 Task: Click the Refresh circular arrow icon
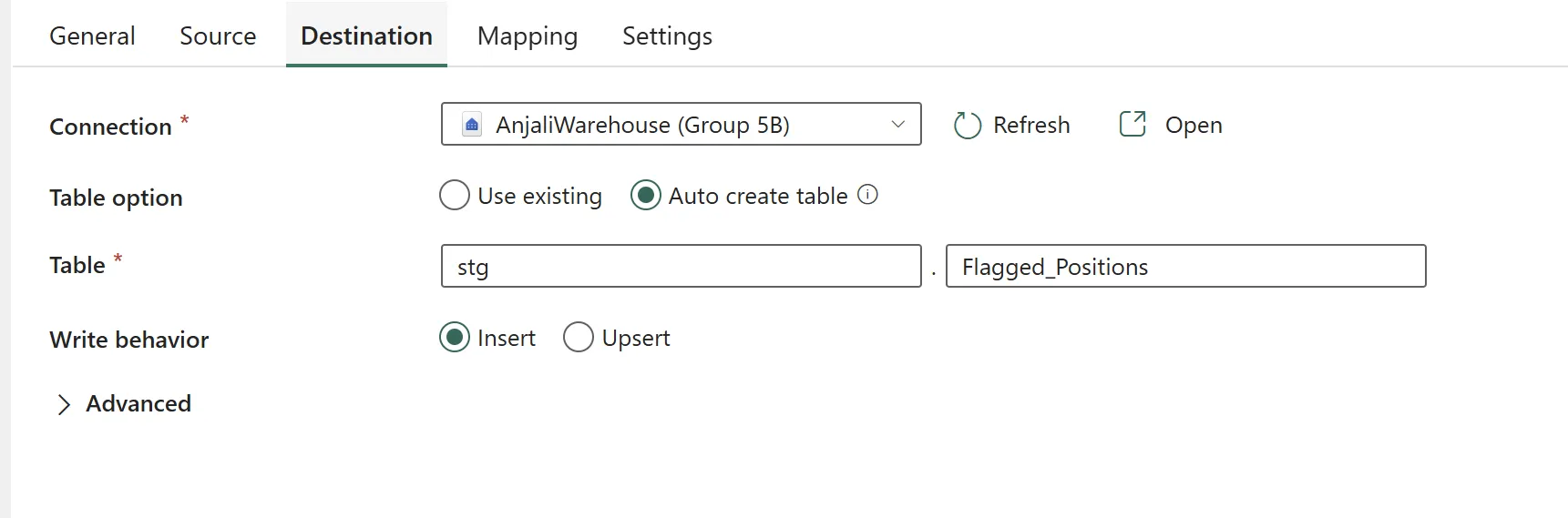pos(968,125)
